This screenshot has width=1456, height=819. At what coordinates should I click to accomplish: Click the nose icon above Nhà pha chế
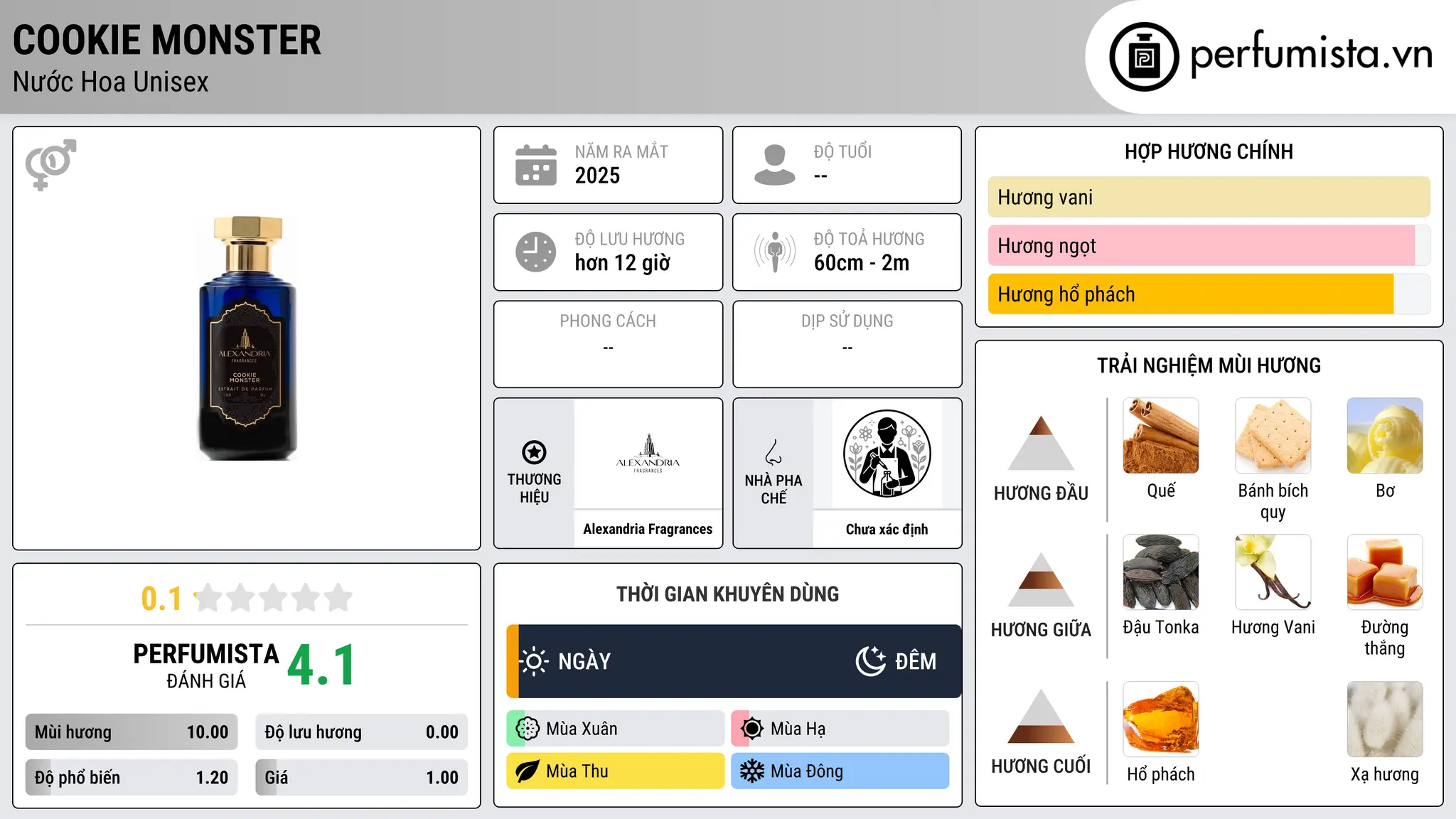773,452
